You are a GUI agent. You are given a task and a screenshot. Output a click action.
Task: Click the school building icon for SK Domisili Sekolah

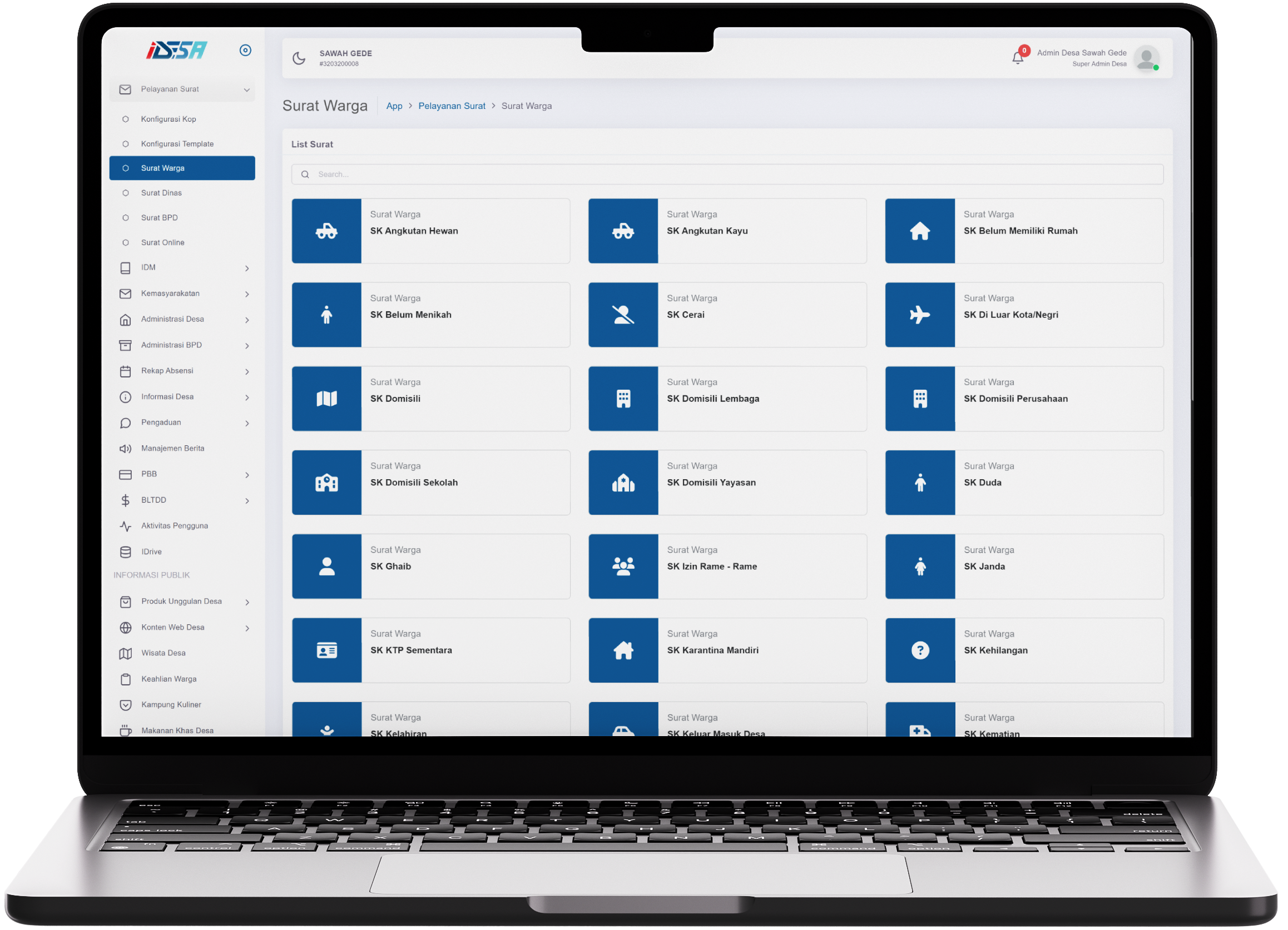click(x=326, y=482)
